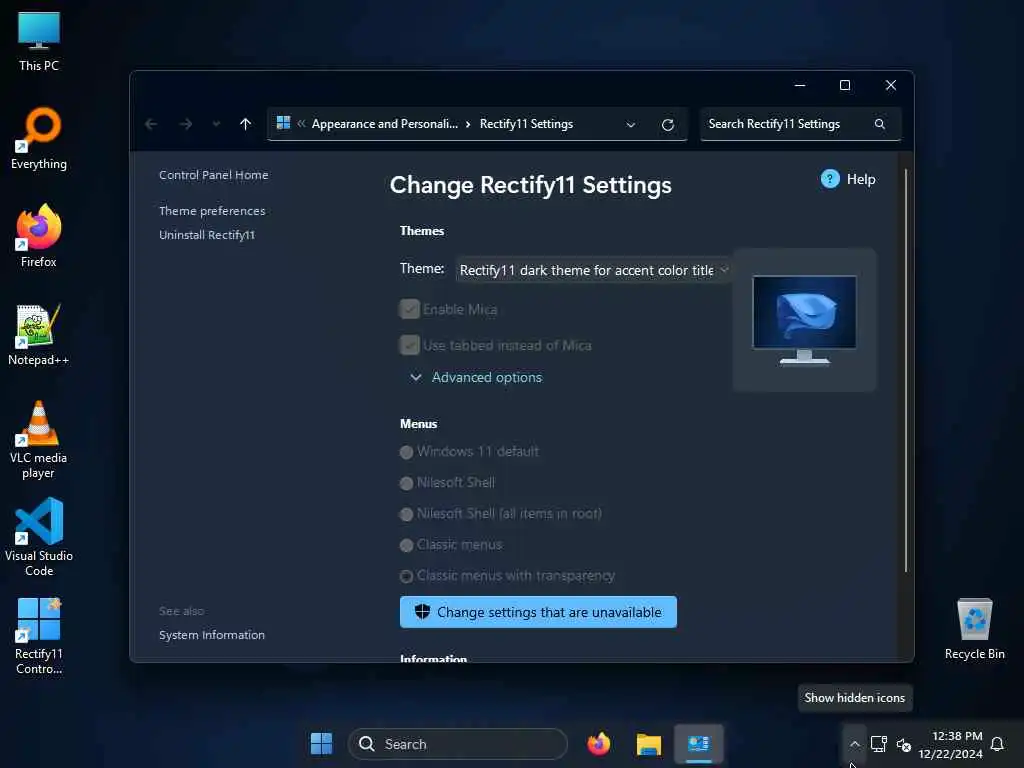Image resolution: width=1024 pixels, height=768 pixels.
Task: Select the Classic menus radio button
Action: (x=406, y=545)
